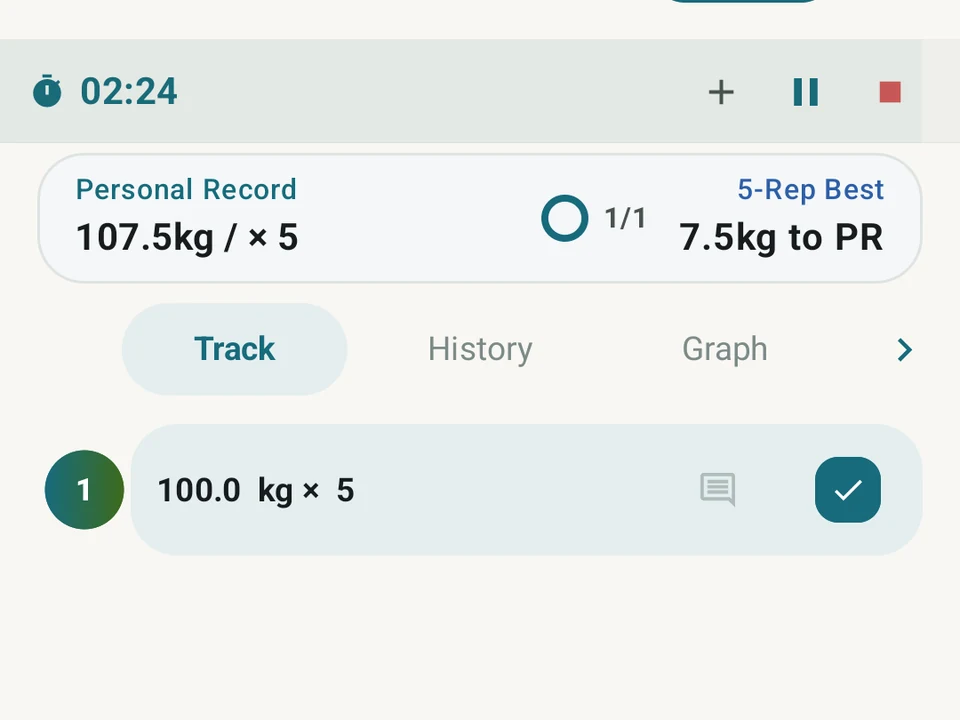Tap the set number 1 badge
This screenshot has width=960, height=720.
[84, 490]
